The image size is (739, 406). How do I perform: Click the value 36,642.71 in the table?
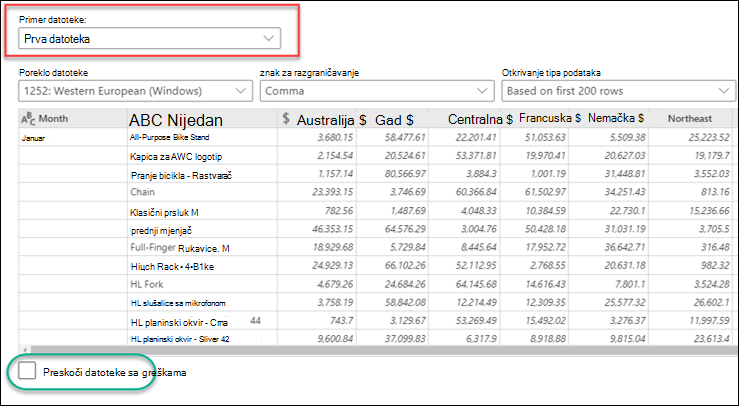(x=624, y=247)
